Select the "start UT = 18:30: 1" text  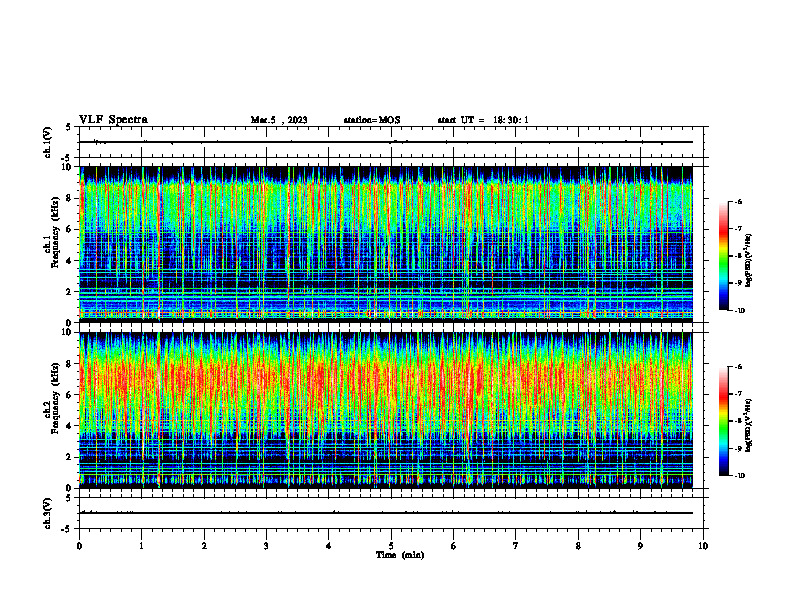[483, 120]
